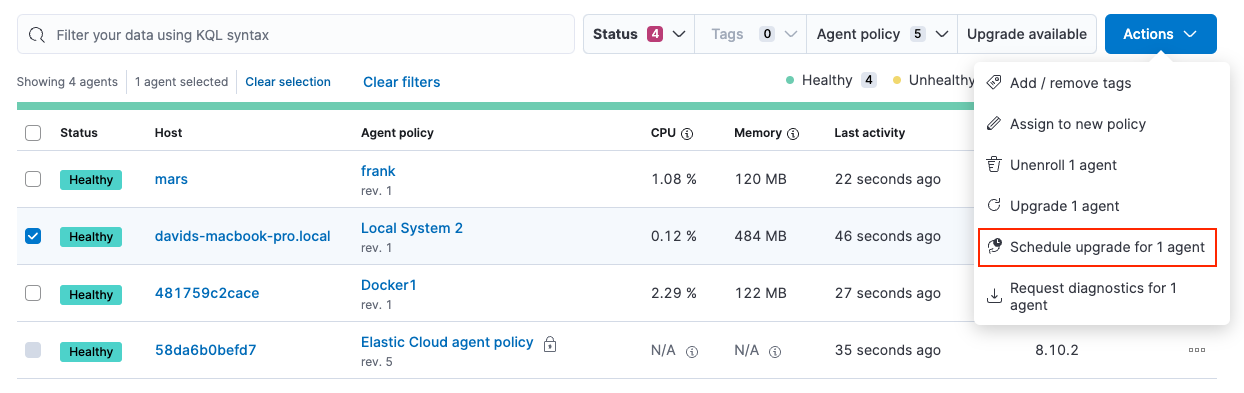Toggle the Upgrade available filter
This screenshot has width=1244, height=393.
pos(1027,34)
